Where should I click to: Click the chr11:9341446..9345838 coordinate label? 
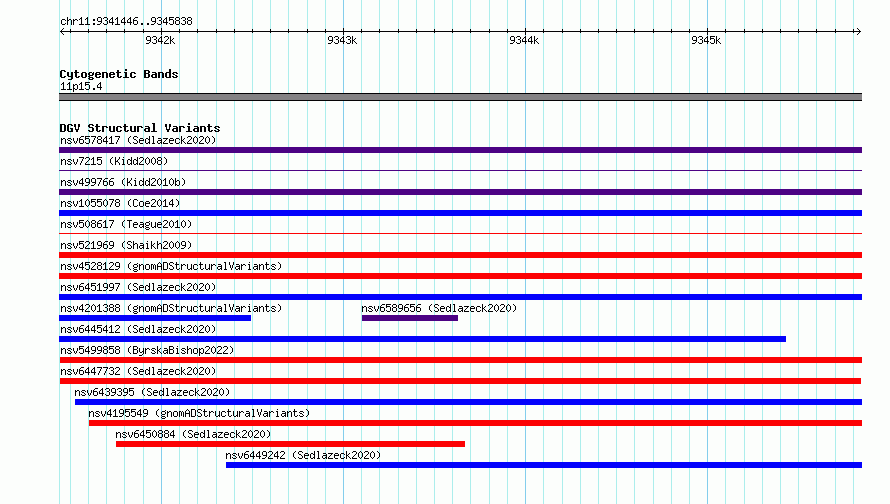pos(126,21)
